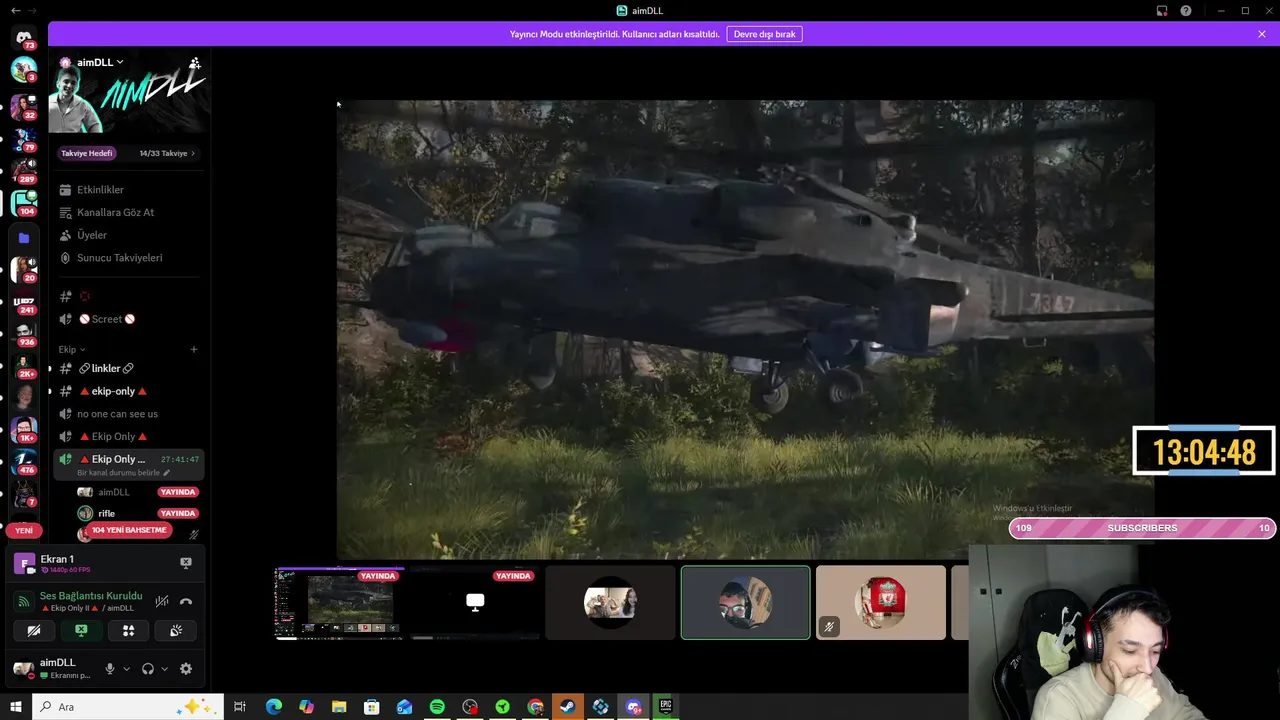Click the Takviye Hedefi boost goal badge

[x=87, y=153]
